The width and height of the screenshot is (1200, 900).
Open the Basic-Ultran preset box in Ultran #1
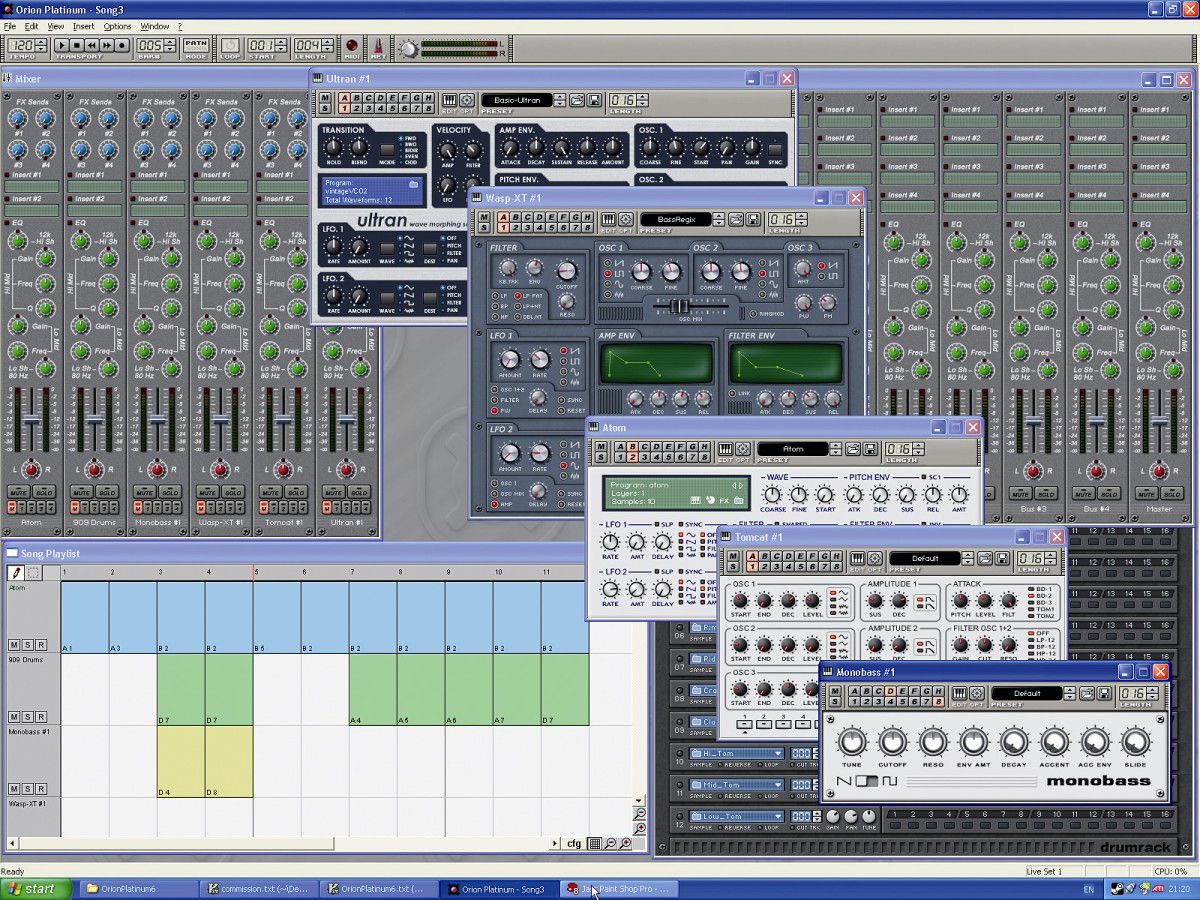[517, 100]
